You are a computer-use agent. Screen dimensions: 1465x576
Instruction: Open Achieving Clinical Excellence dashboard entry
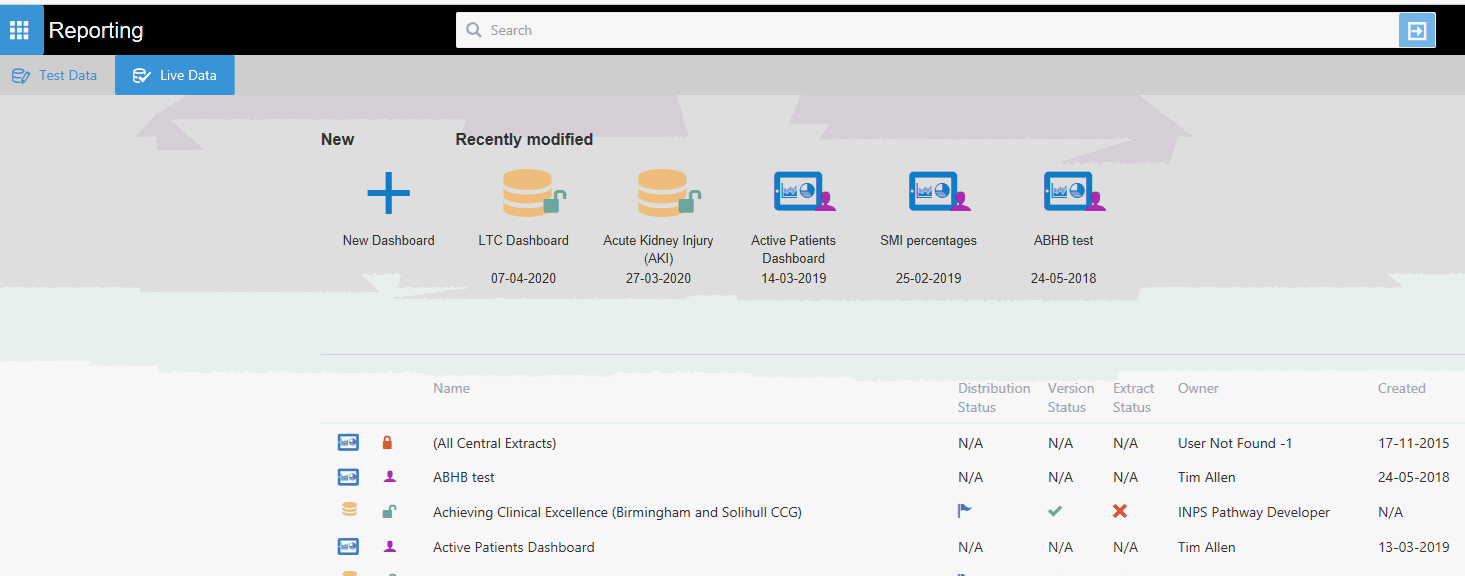point(617,512)
